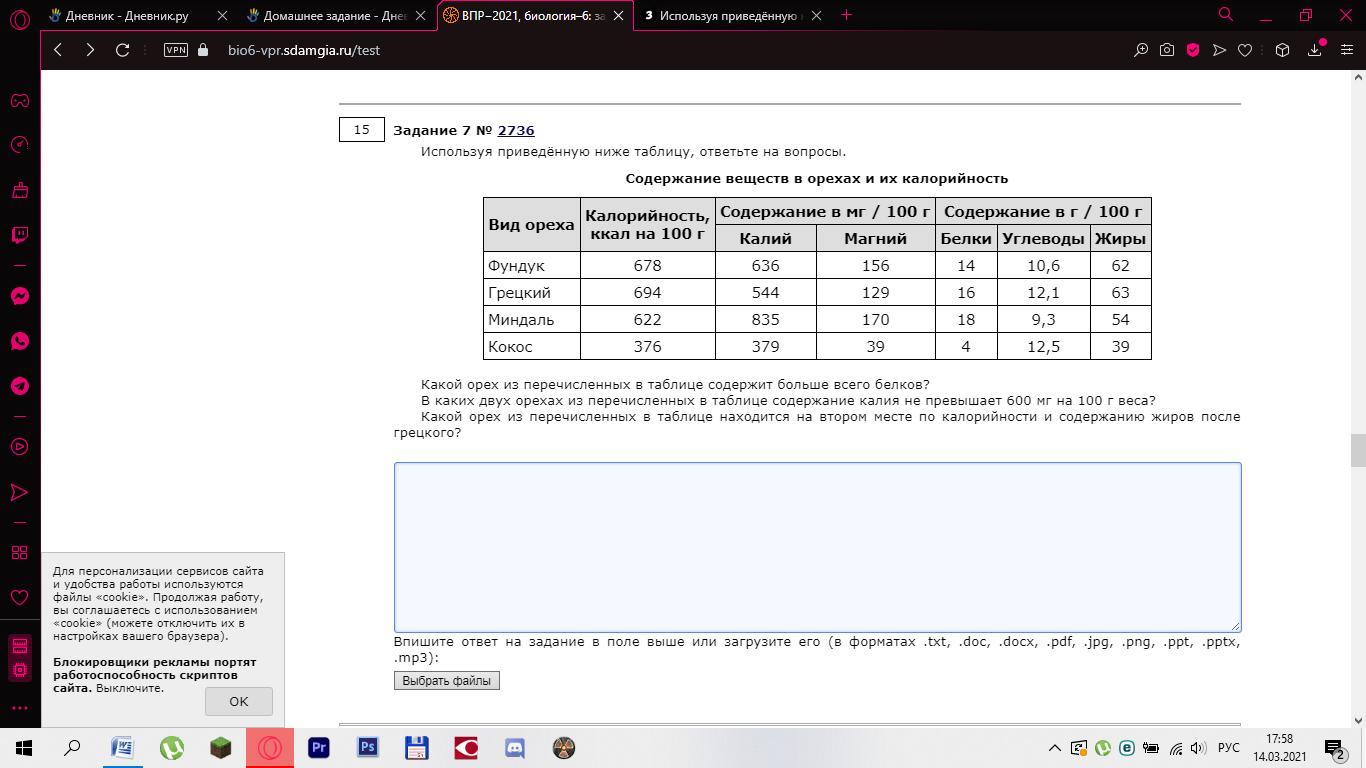Click inside the answer text area
1366x768 pixels.
[x=817, y=546]
